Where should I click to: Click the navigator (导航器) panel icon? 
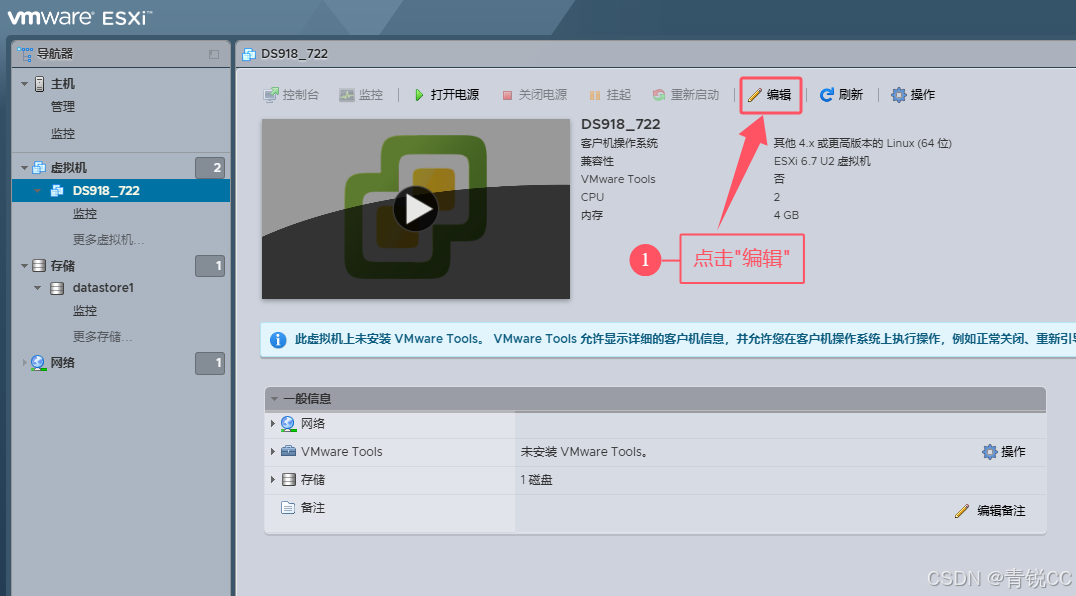25,53
